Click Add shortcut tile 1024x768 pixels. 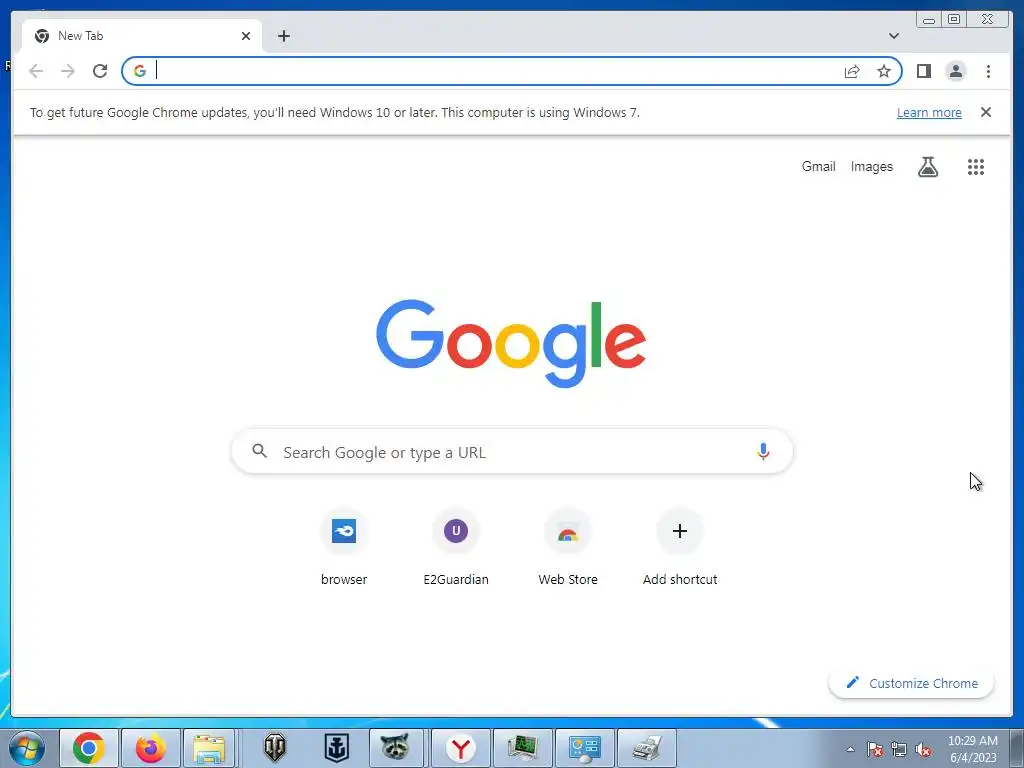tap(680, 549)
